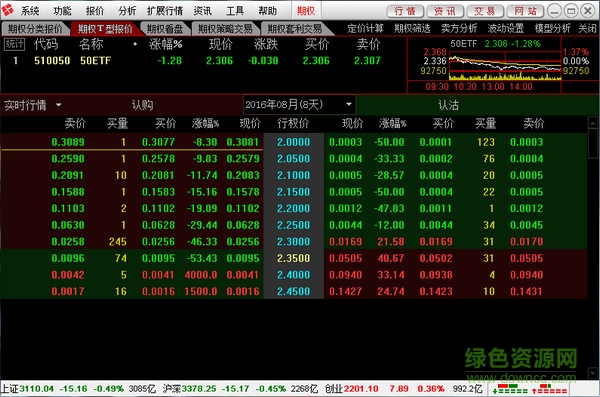Select strike price 2.1000 row
The width and height of the screenshot is (600, 397).
click(x=293, y=175)
